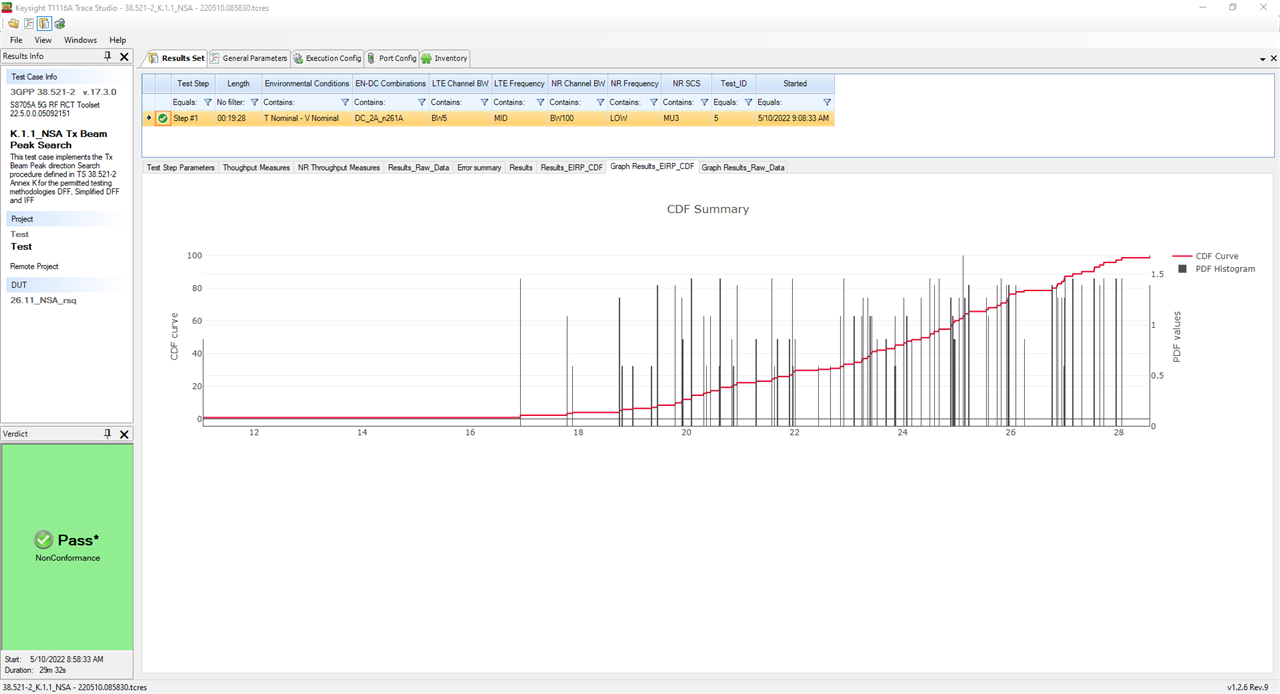The image size is (1280, 694).
Task: Open the Environmental Conditions filter funnel
Action: tap(345, 102)
